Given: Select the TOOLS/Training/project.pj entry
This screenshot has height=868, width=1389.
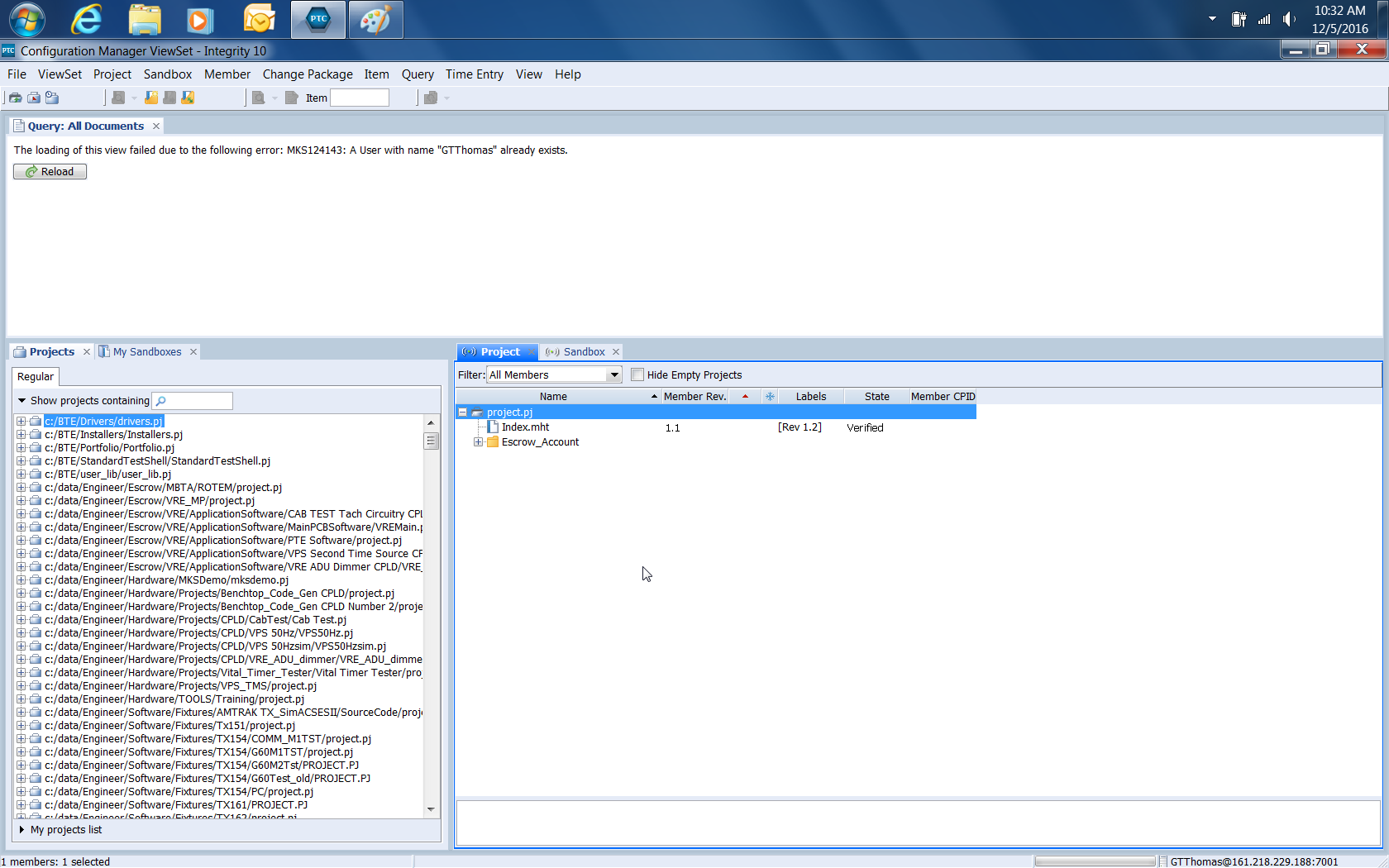Looking at the screenshot, I should (x=174, y=699).
